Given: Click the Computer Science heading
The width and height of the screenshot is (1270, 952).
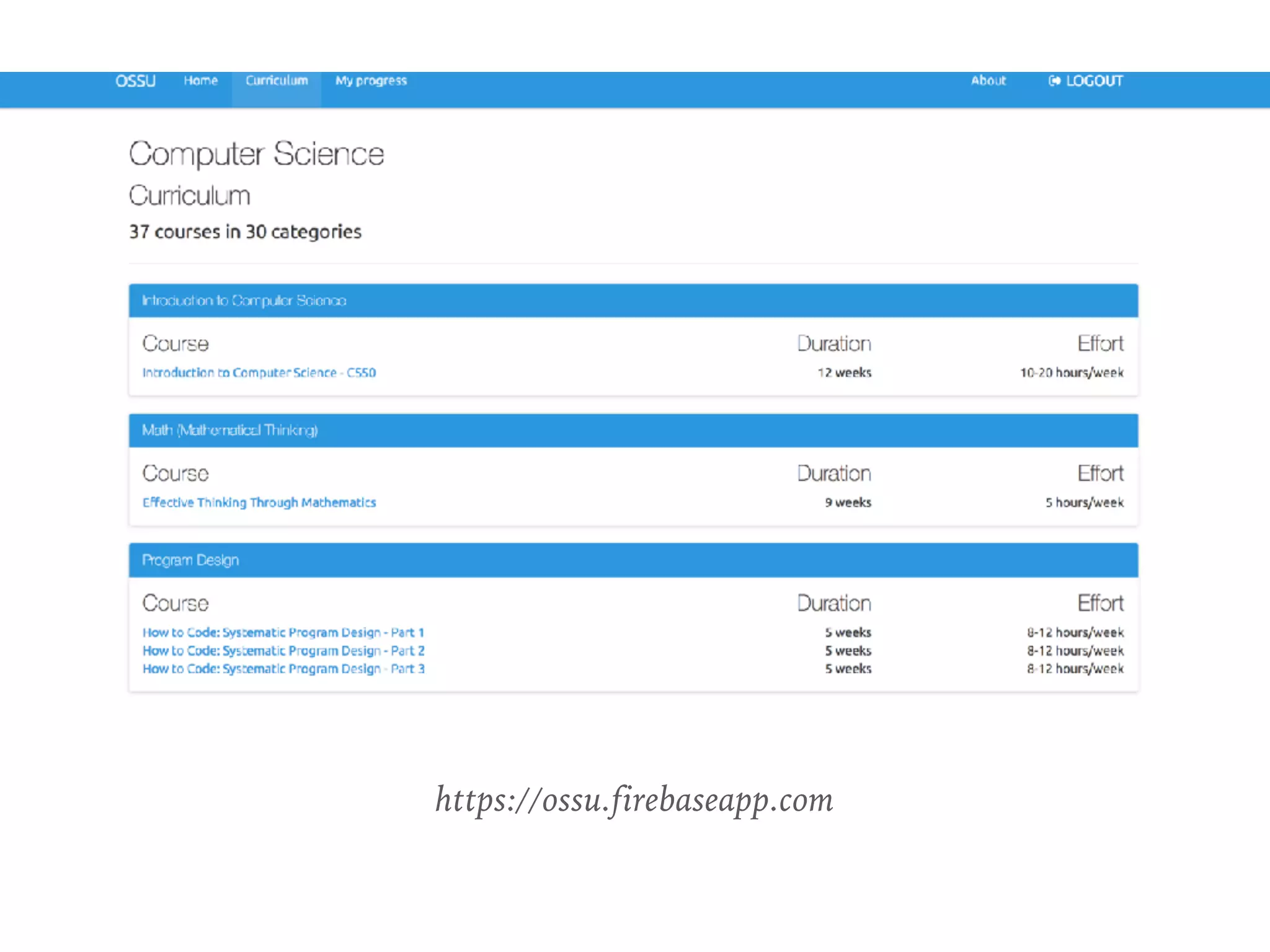Looking at the screenshot, I should pos(256,154).
